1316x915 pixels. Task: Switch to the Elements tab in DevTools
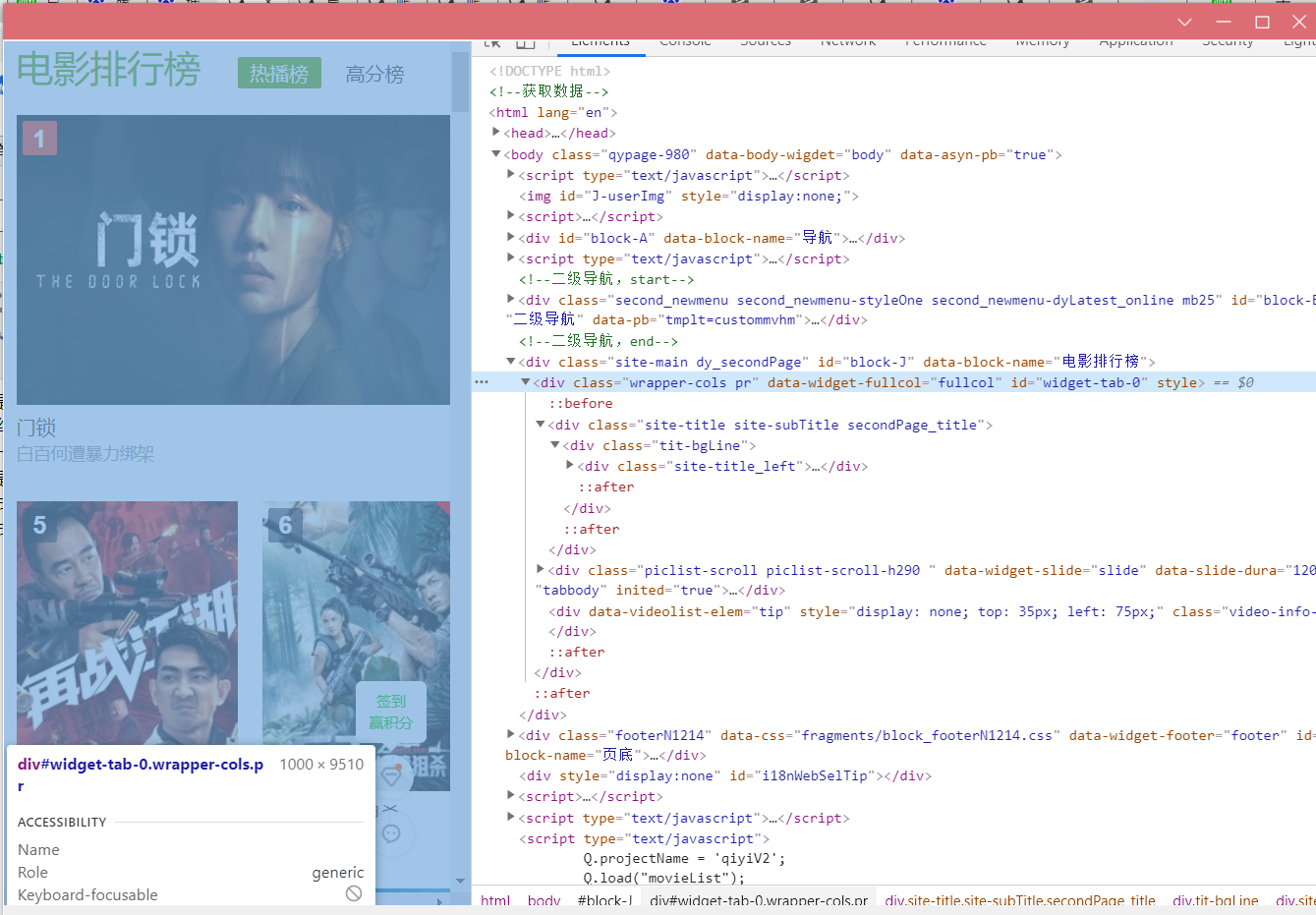[x=601, y=43]
